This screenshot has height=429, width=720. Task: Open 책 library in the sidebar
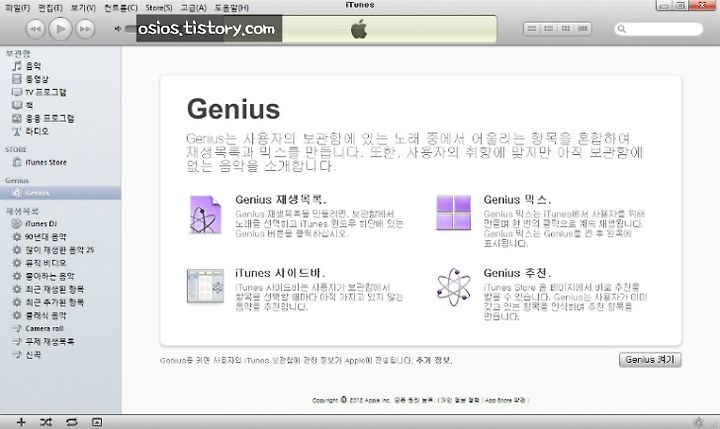coord(61,105)
